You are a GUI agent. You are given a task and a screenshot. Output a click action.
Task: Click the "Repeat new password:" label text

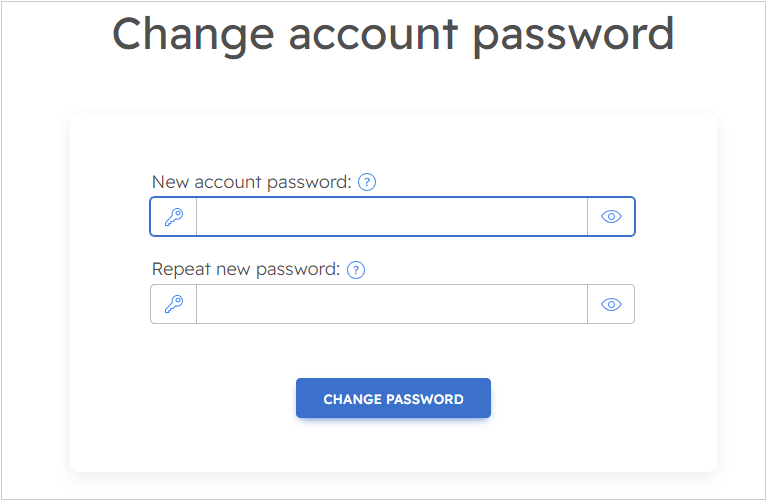click(245, 270)
